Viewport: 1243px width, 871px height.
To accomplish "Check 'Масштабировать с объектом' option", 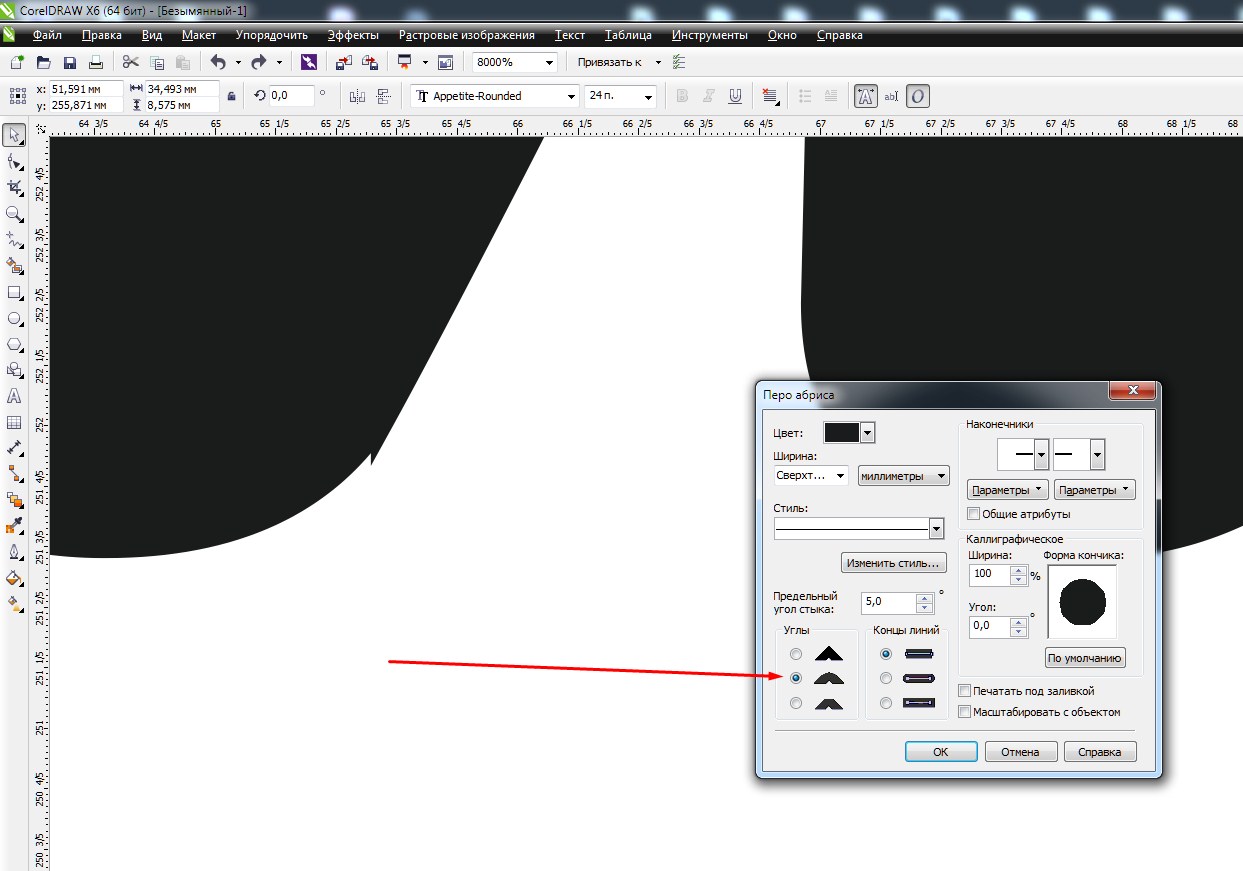I will coord(964,712).
